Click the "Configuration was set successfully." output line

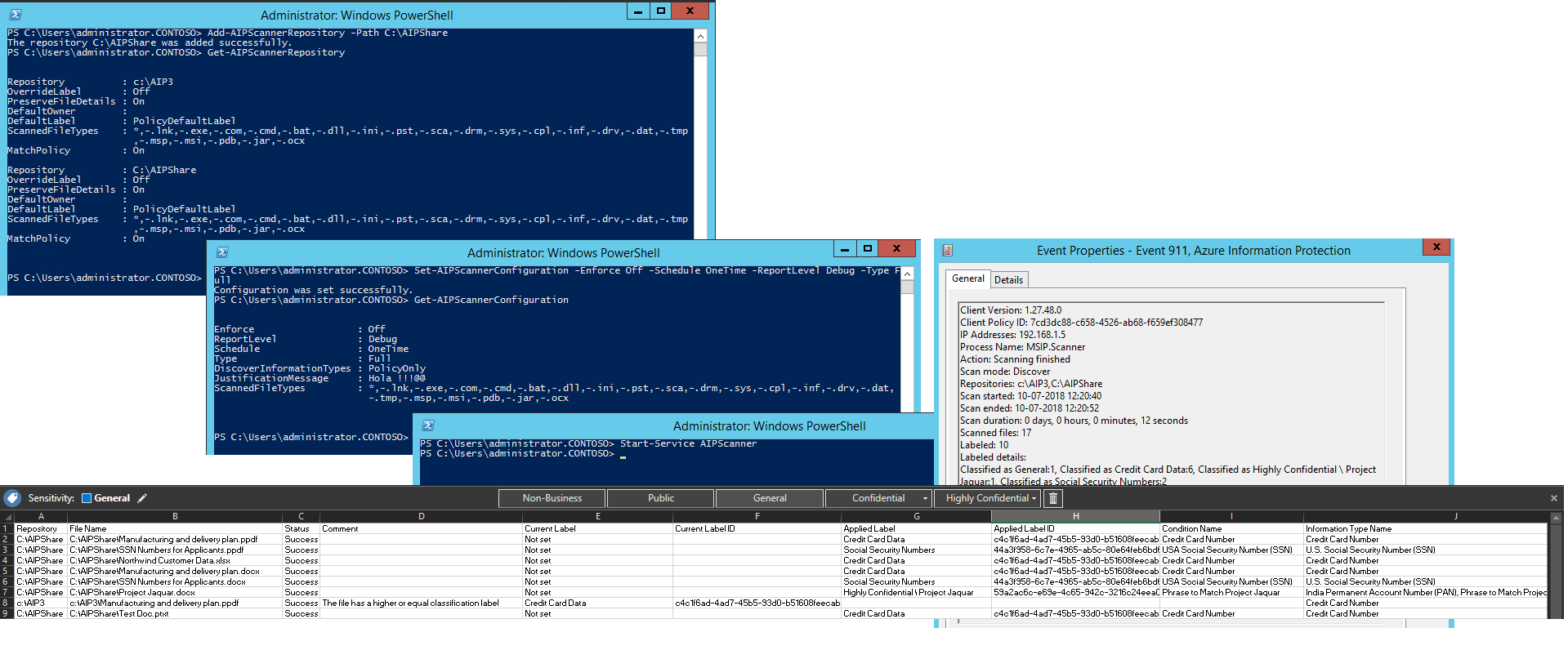point(313,290)
